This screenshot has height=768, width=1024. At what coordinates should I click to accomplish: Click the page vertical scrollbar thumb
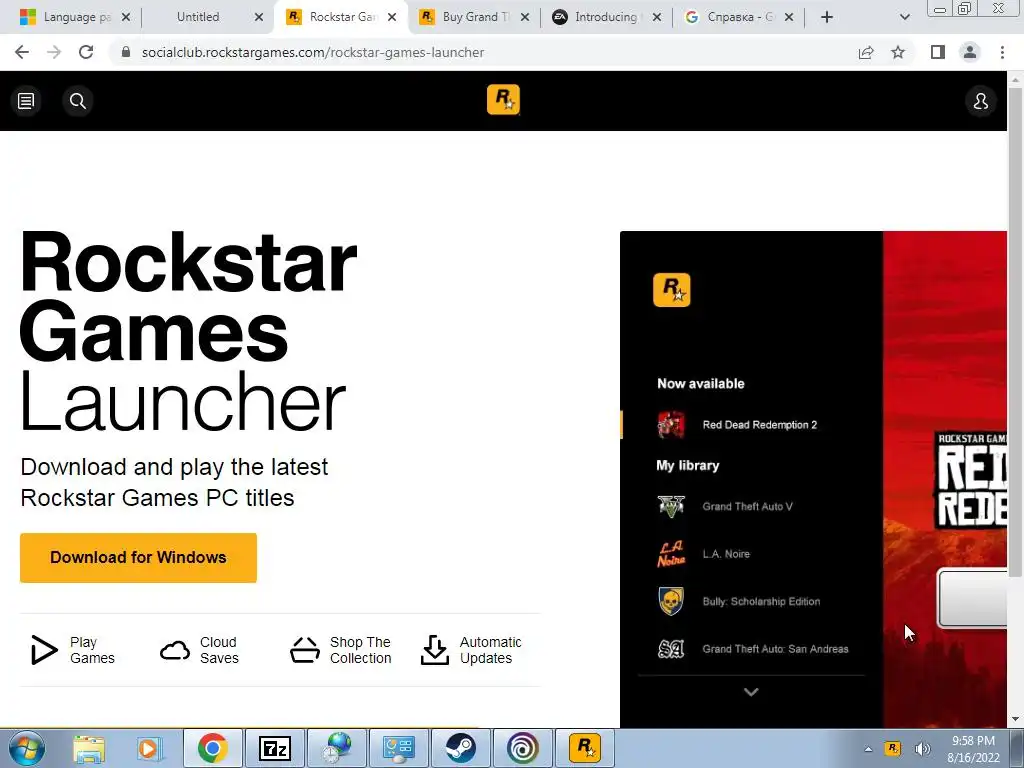coord(1016,332)
